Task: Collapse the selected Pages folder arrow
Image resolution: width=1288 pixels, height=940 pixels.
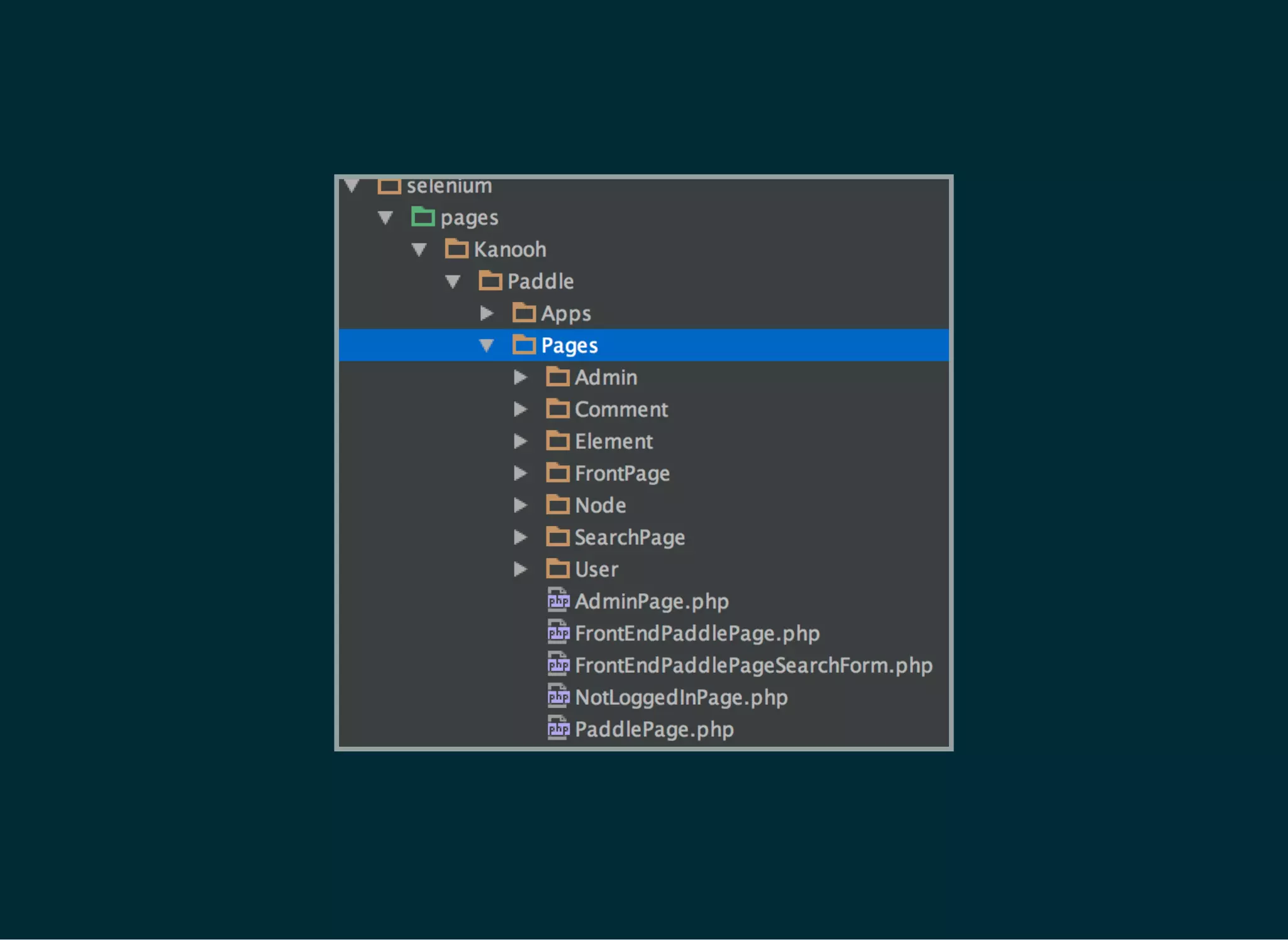Action: [x=486, y=345]
